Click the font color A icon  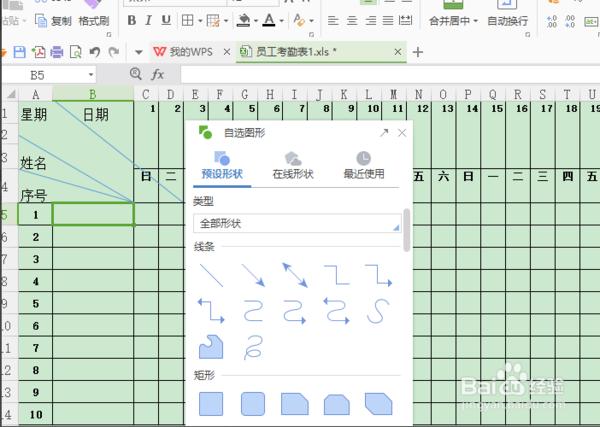[x=269, y=20]
